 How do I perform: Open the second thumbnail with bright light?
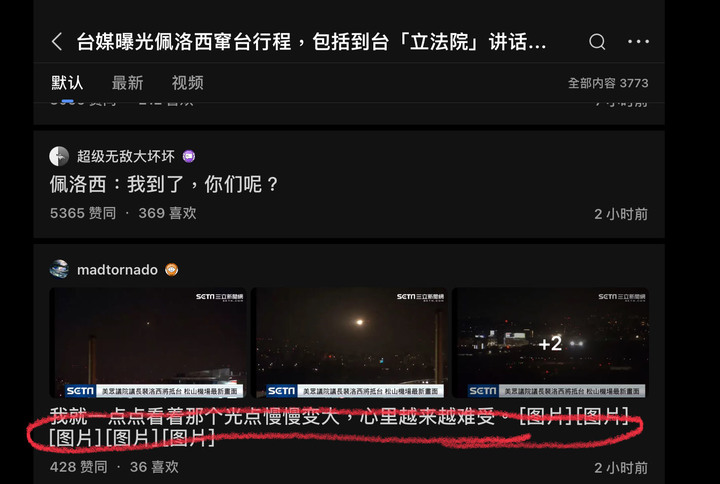(349, 343)
